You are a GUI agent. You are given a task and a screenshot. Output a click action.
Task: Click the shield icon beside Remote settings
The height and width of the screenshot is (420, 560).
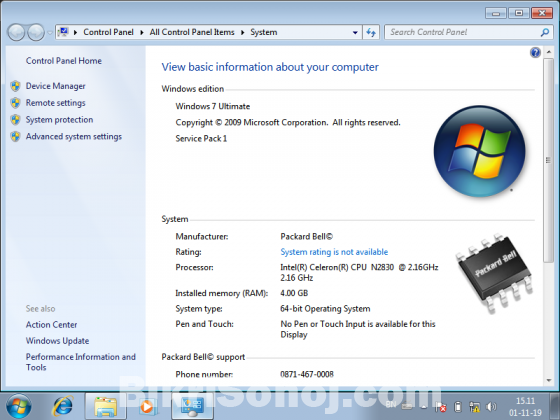pyautogui.click(x=15, y=103)
